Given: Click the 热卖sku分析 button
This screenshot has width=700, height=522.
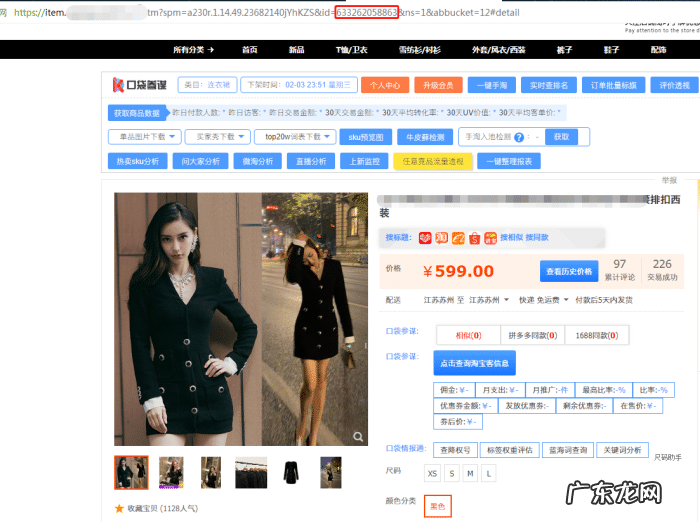Looking at the screenshot, I should (138, 161).
